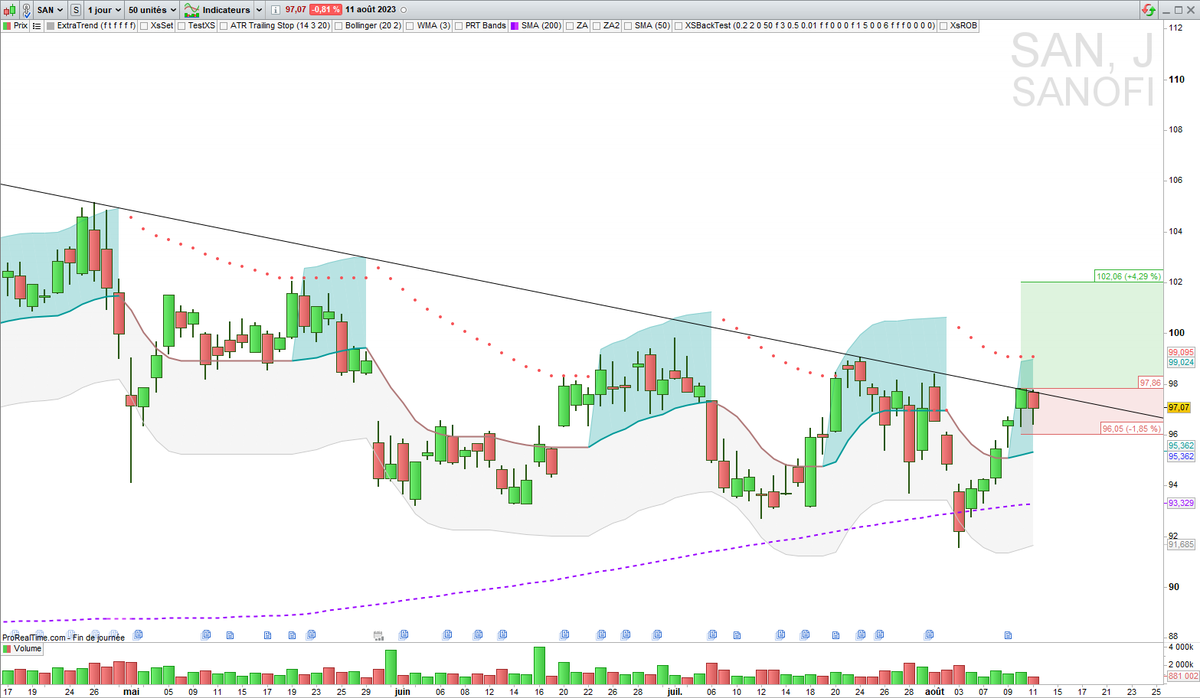This screenshot has height=698, width=1200.
Task: Click the 91,685 gray axis value tag
Action: [1180, 544]
